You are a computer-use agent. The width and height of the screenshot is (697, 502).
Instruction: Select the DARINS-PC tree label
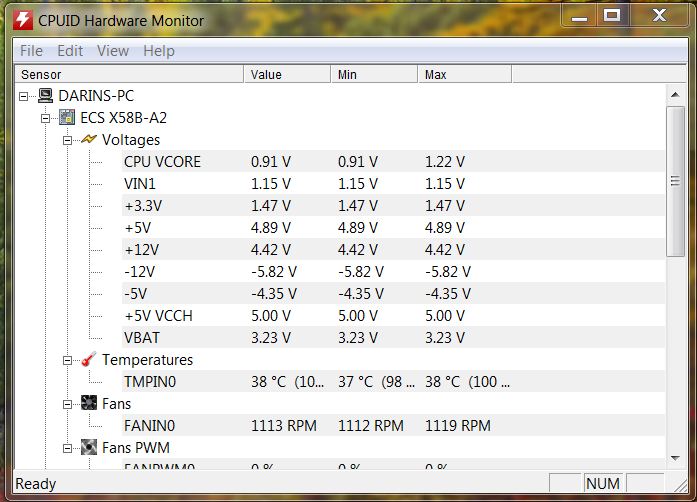click(96, 96)
